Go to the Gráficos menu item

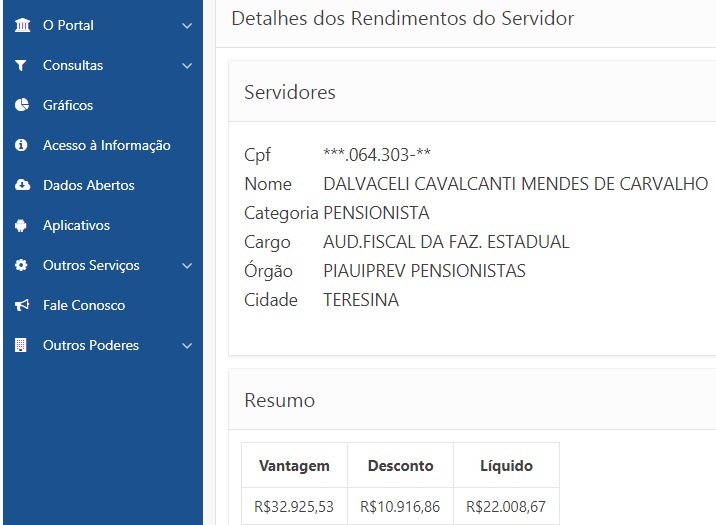pos(103,105)
